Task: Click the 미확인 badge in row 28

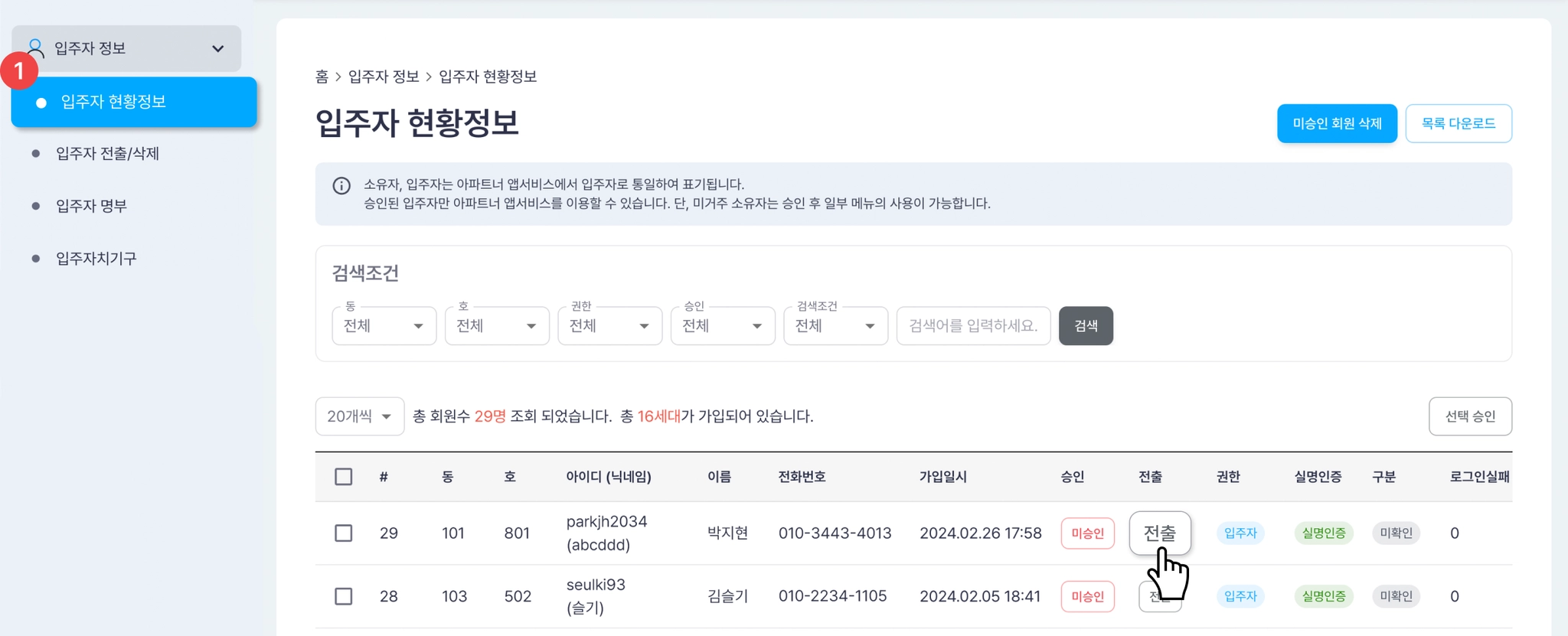Action: [x=1396, y=596]
